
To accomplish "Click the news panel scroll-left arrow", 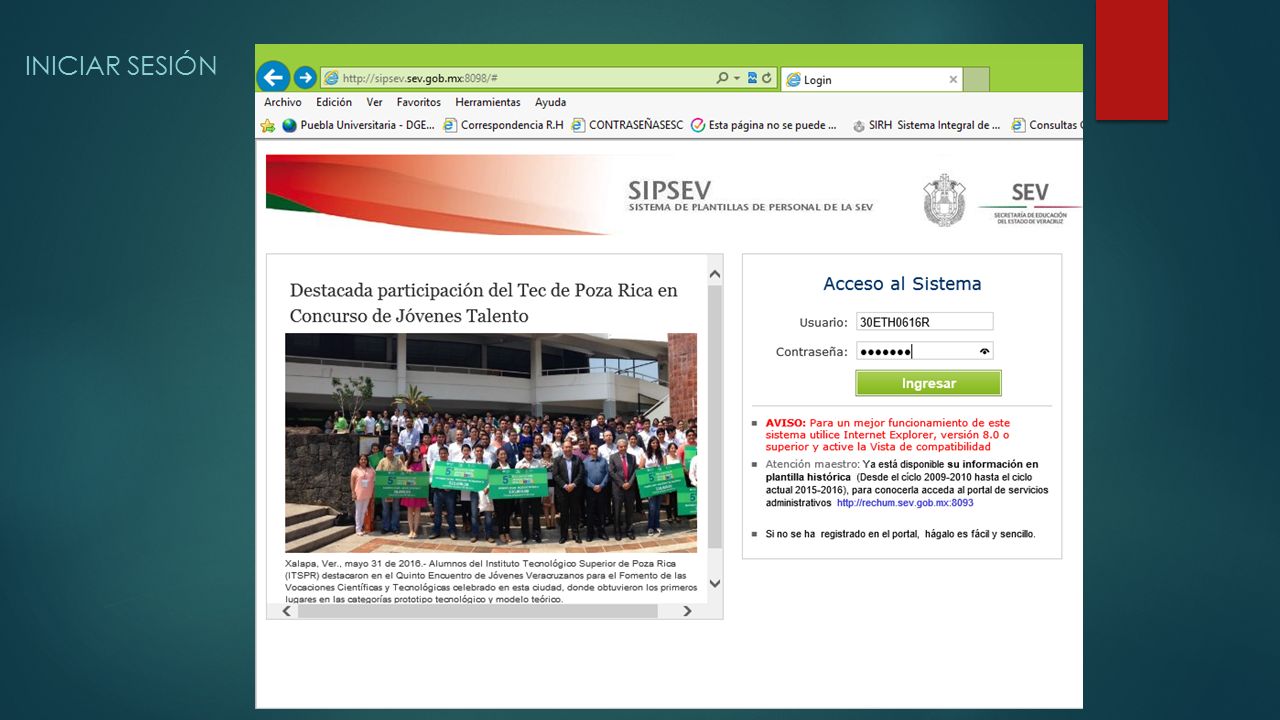I will (x=287, y=611).
